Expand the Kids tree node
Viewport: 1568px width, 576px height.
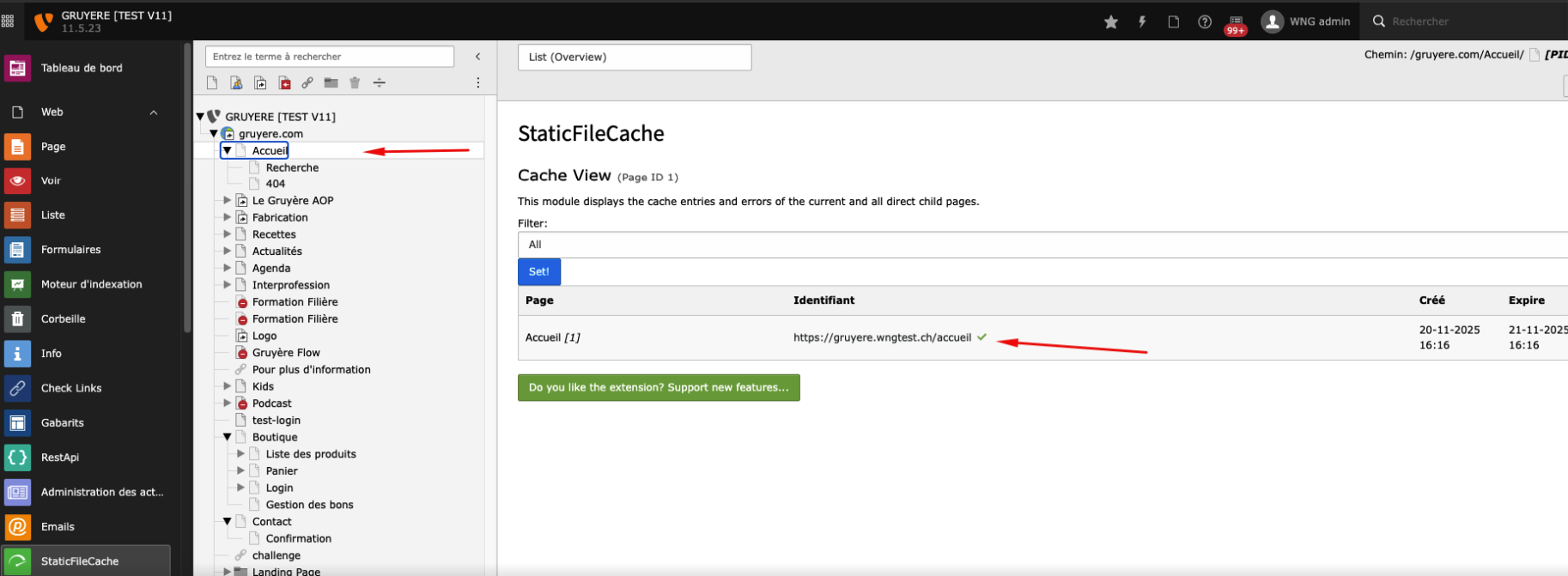tap(228, 386)
